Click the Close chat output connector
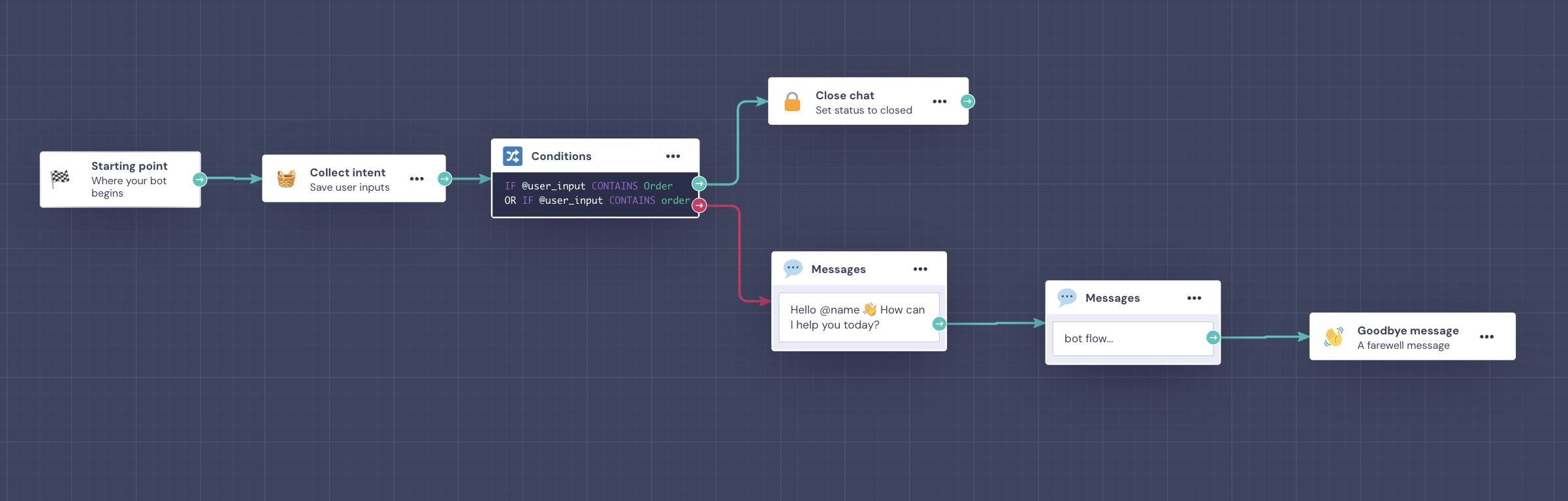The height and width of the screenshot is (501, 1568). pyautogui.click(x=968, y=101)
